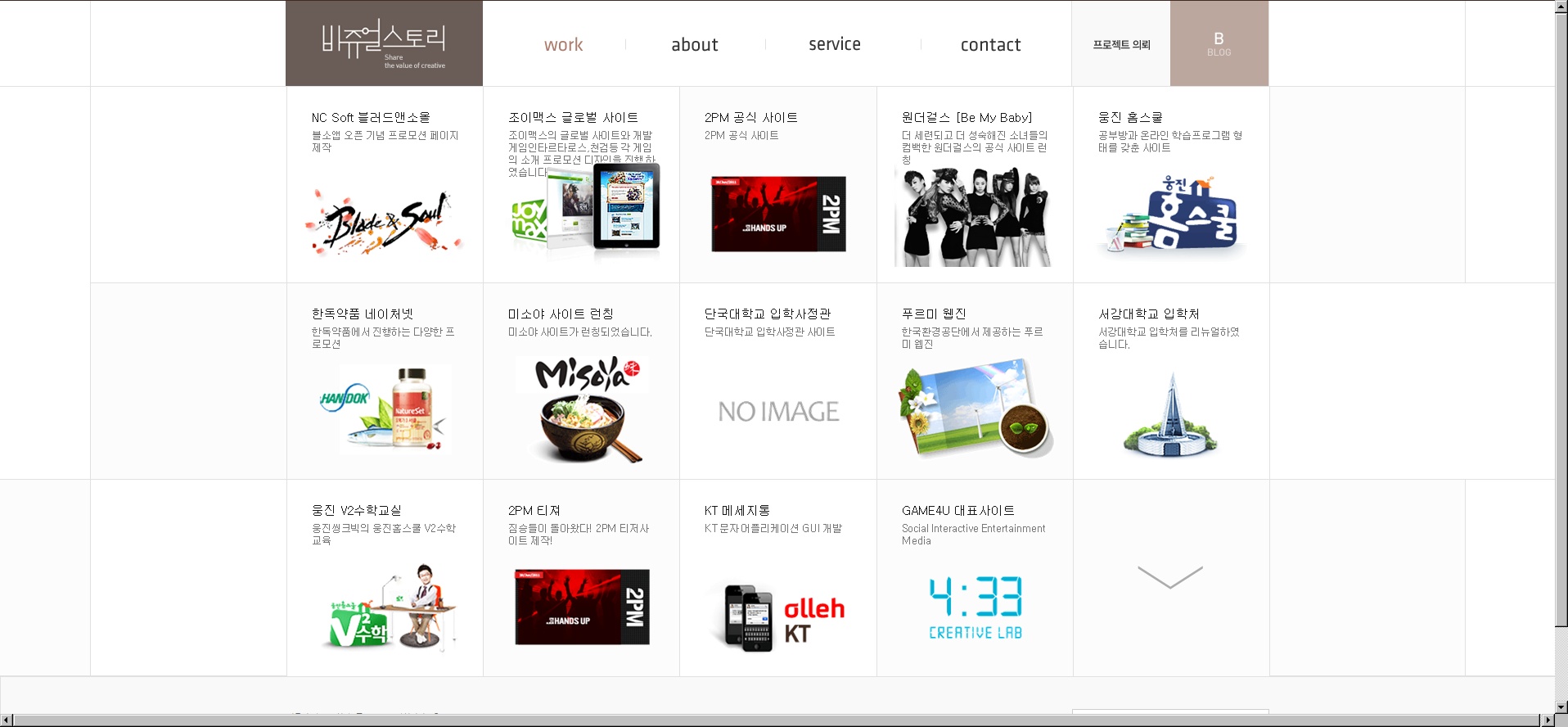This screenshot has height=727, width=1568.
Task: Open the 2PM 티져 HANDS UP thumbnail
Action: click(x=582, y=607)
